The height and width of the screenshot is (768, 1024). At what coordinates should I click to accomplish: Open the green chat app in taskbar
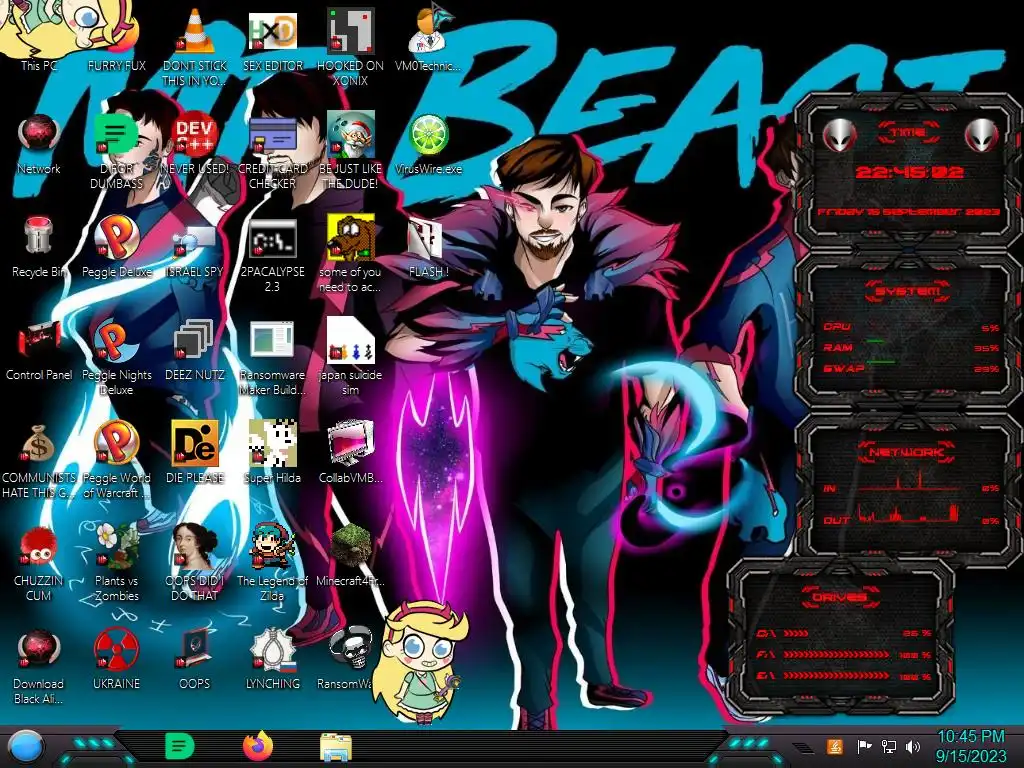pos(180,746)
